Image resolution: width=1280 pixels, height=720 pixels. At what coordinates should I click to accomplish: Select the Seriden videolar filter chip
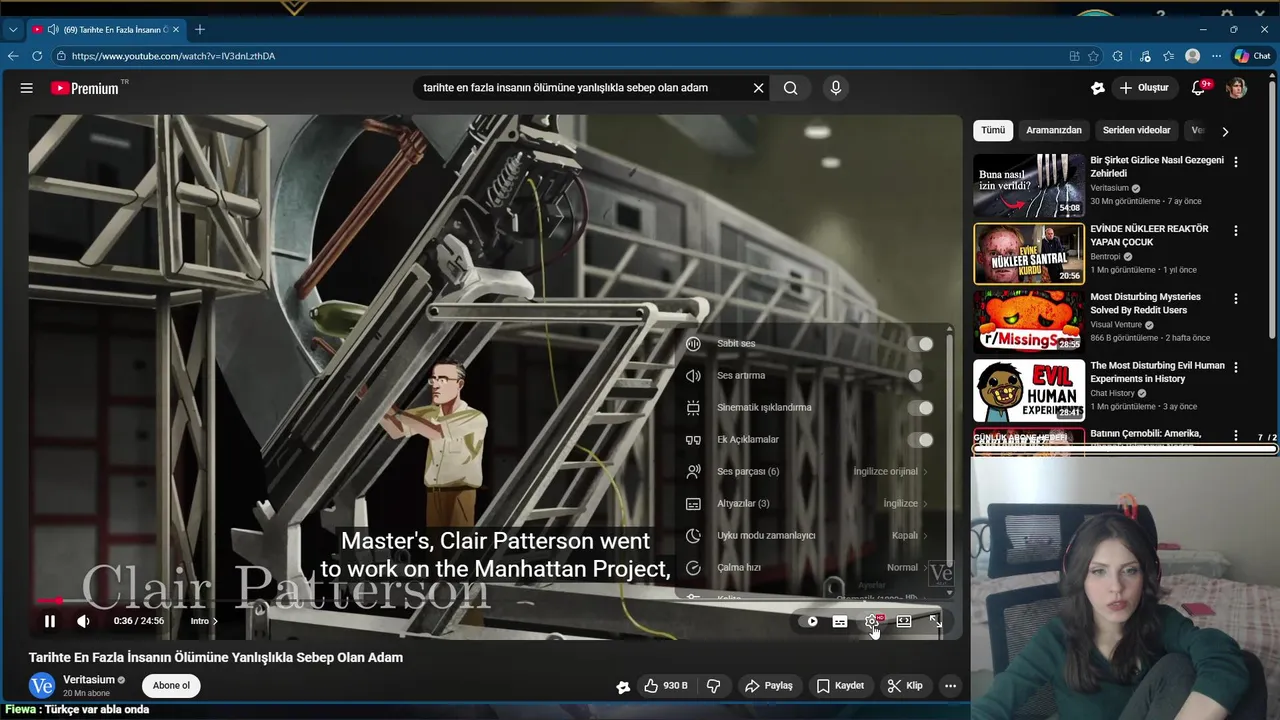coord(1136,130)
